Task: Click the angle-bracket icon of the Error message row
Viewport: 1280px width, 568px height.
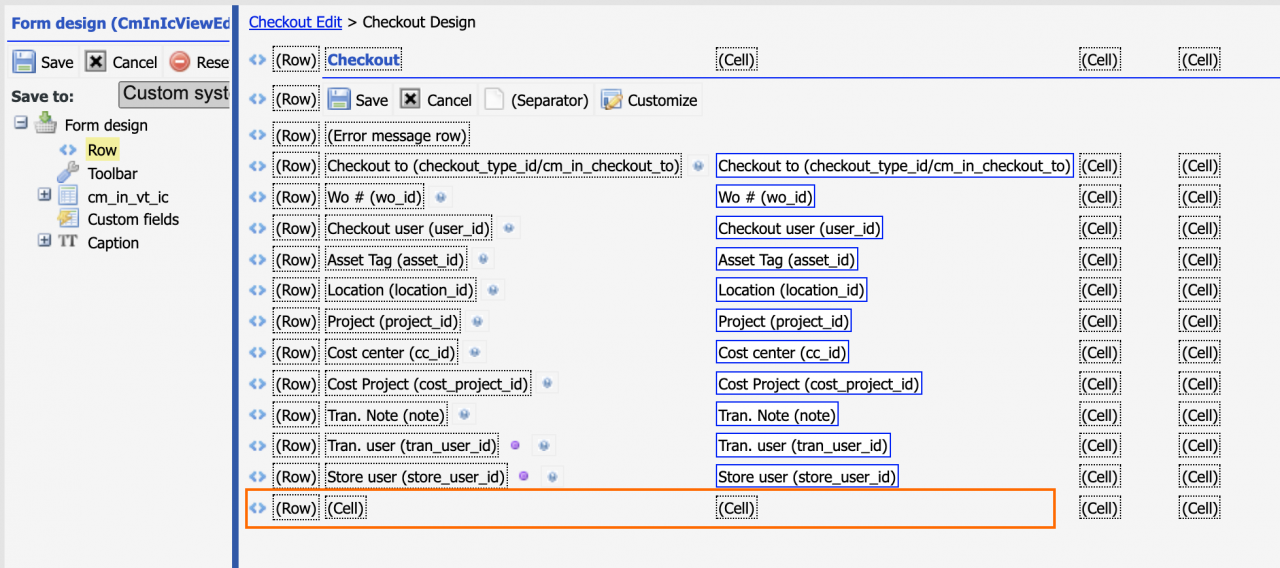Action: 258,135
